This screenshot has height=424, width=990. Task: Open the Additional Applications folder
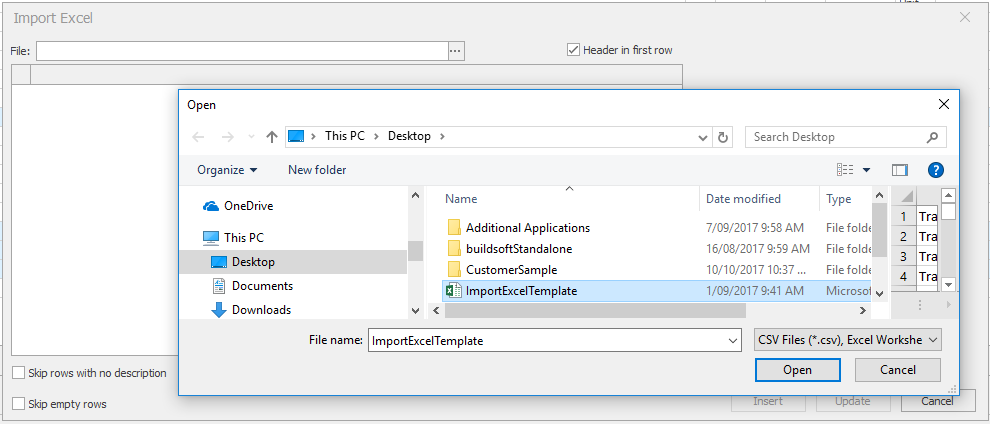pos(527,227)
